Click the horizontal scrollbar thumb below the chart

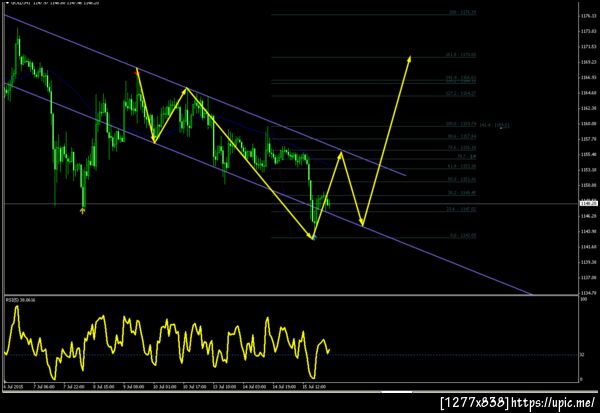point(397,392)
